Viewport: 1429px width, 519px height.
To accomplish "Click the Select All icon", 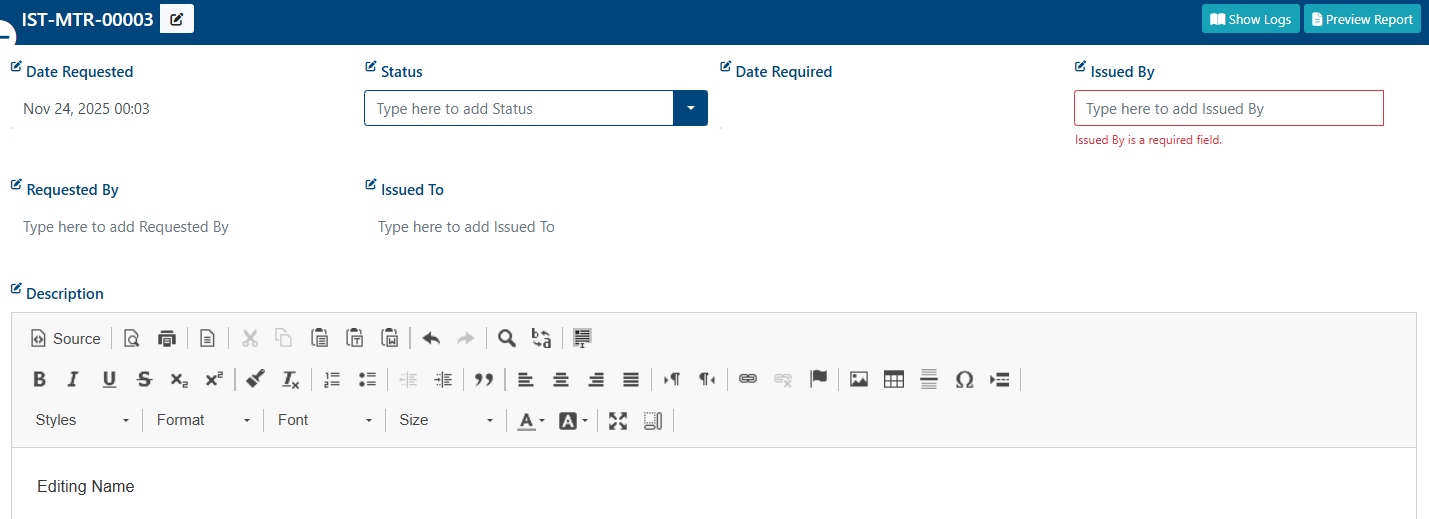I will (582, 339).
